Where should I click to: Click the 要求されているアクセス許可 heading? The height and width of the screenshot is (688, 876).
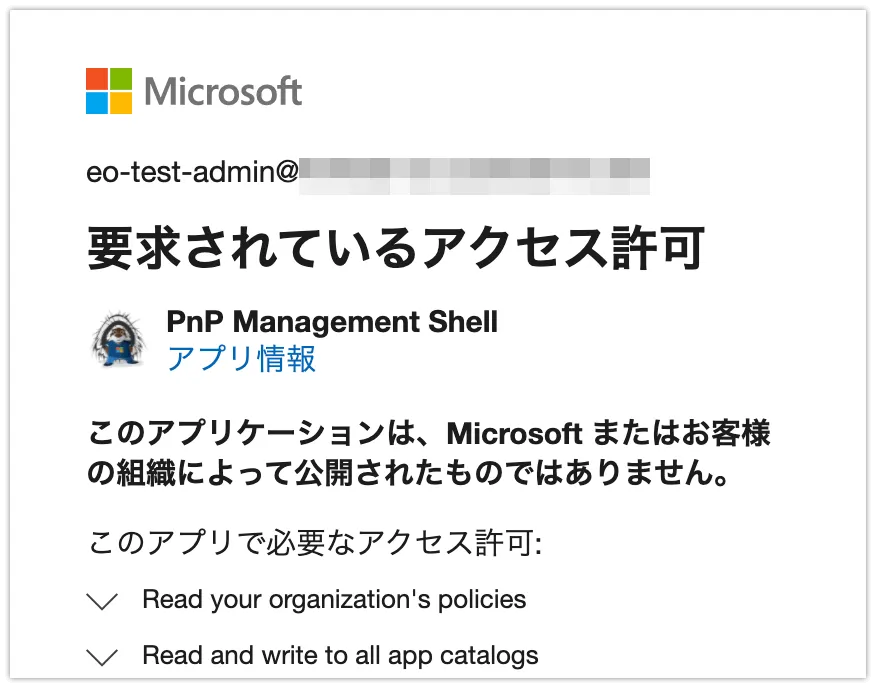tap(396, 249)
